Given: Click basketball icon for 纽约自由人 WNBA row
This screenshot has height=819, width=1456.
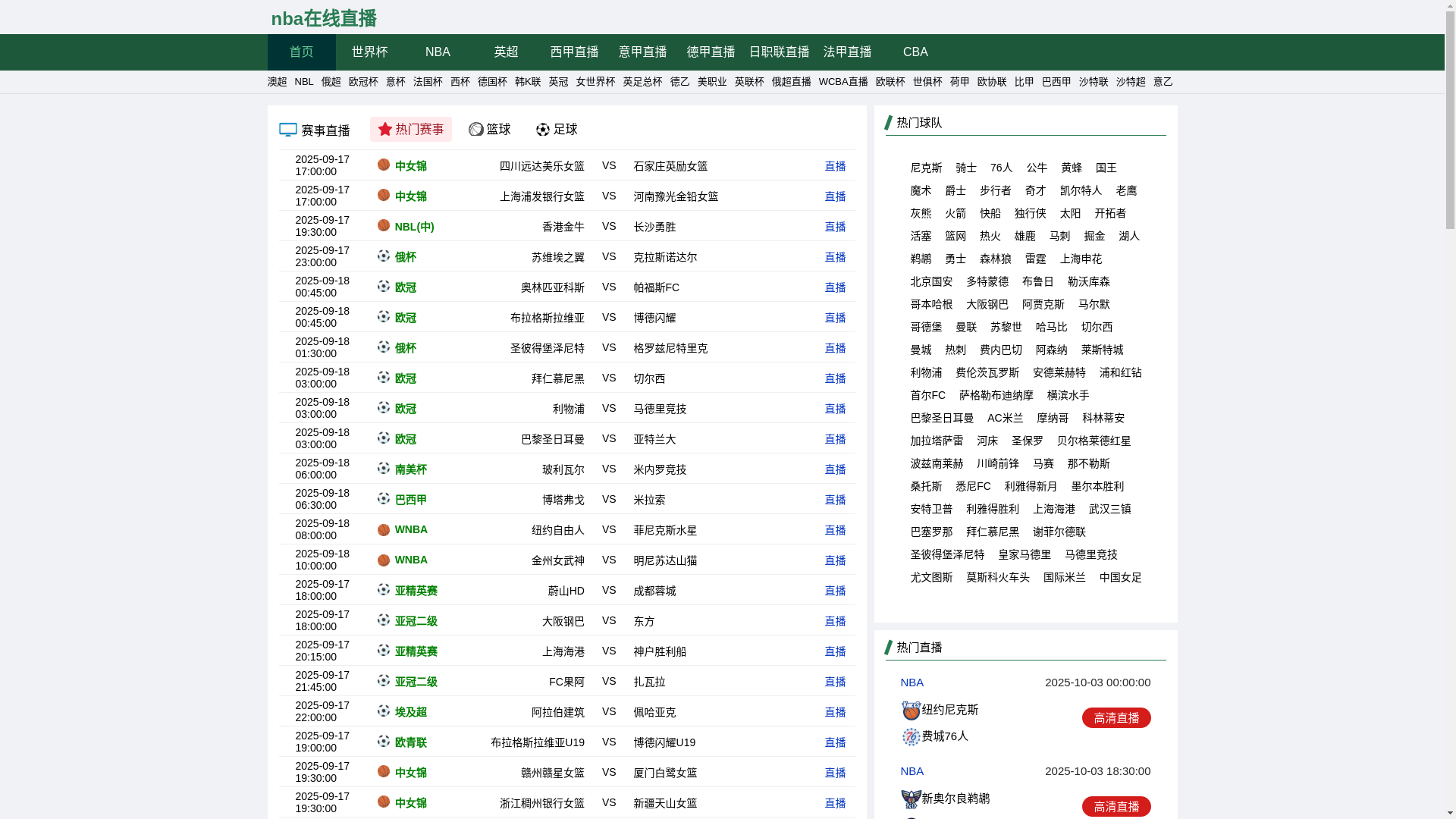Looking at the screenshot, I should [x=384, y=530].
